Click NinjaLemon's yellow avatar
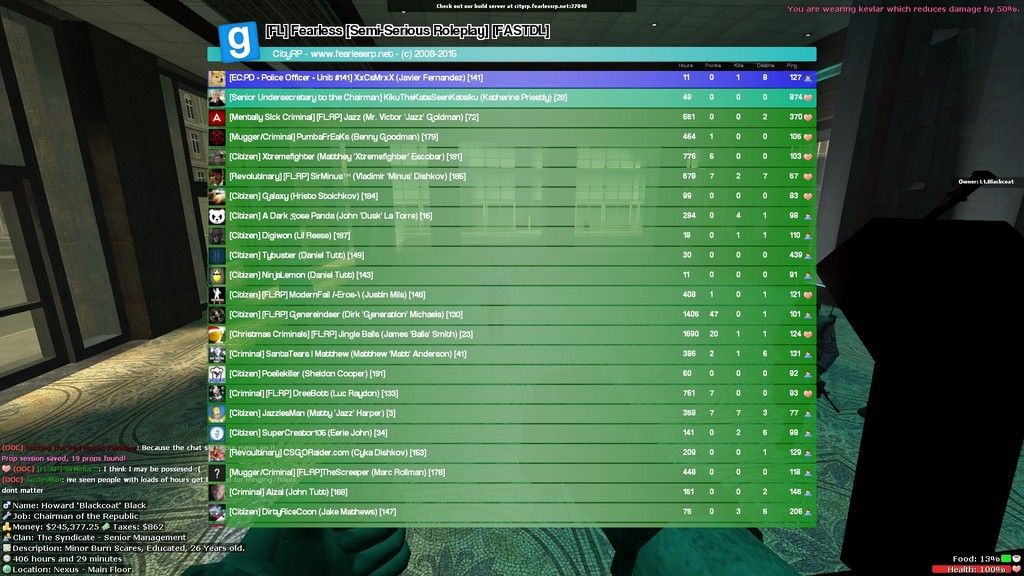 pyautogui.click(x=217, y=276)
